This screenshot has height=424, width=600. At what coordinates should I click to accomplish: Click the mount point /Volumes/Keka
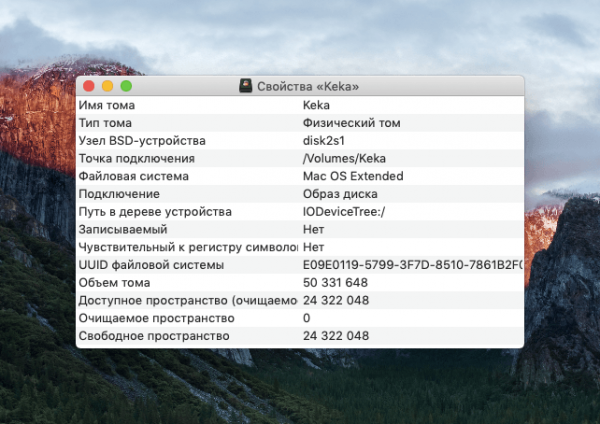pyautogui.click(x=344, y=158)
